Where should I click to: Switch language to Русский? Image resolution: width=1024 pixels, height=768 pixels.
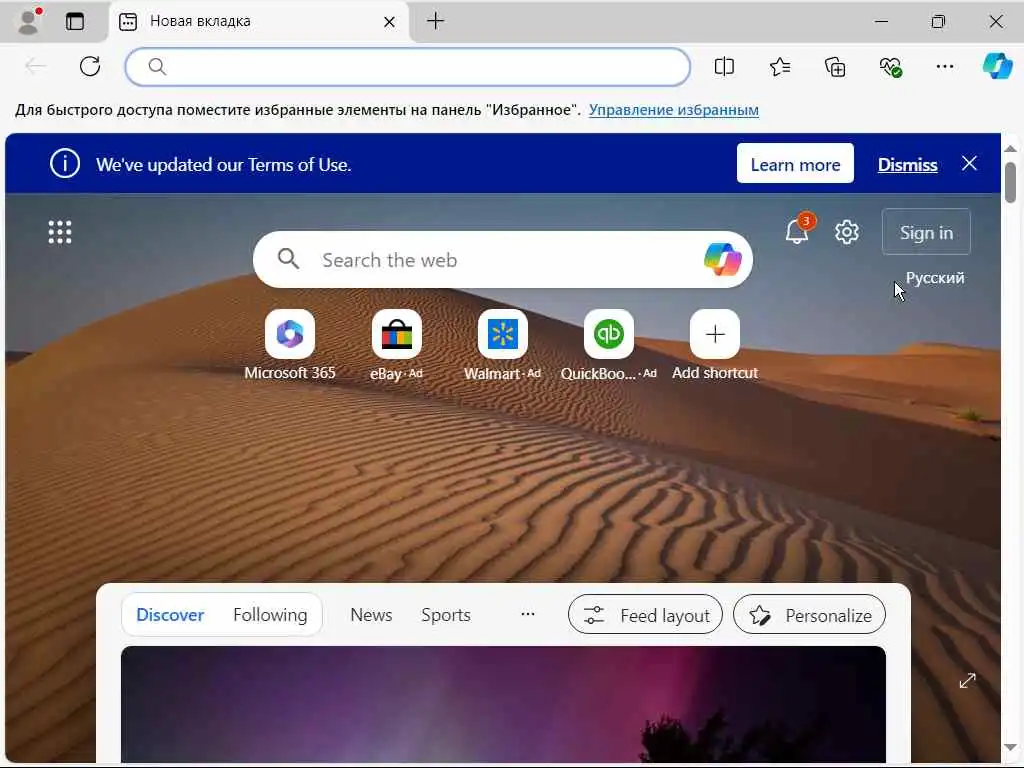[935, 278]
